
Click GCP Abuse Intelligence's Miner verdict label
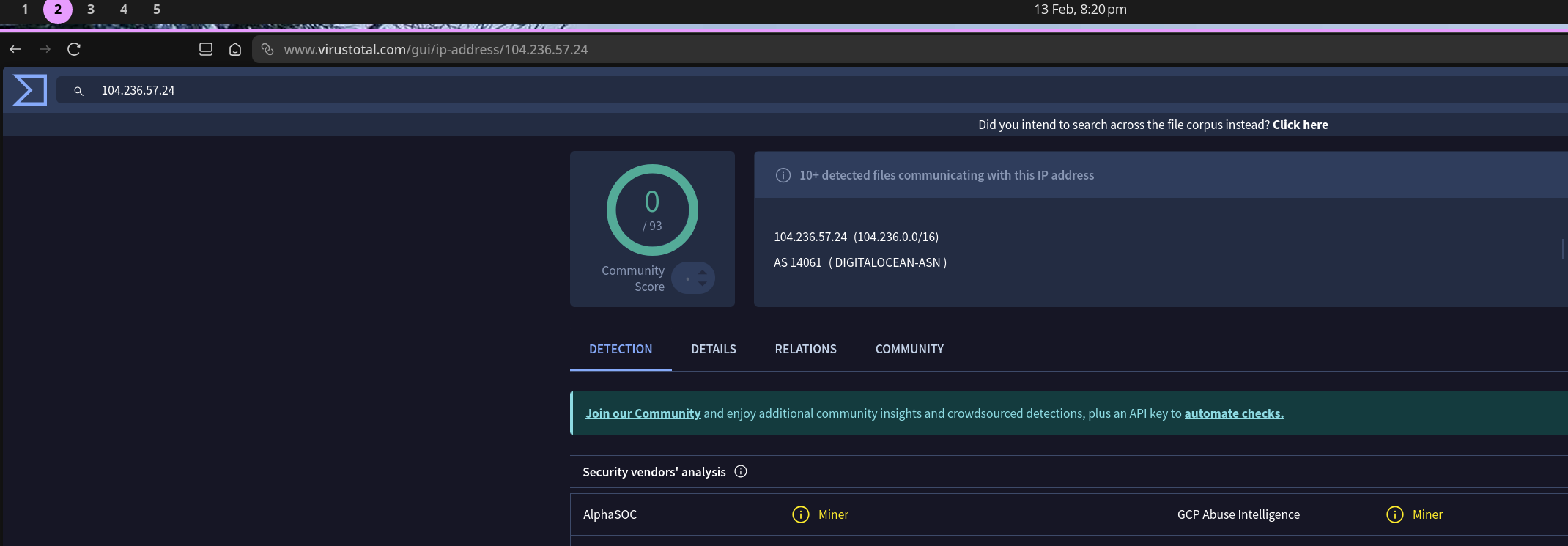coord(1427,514)
